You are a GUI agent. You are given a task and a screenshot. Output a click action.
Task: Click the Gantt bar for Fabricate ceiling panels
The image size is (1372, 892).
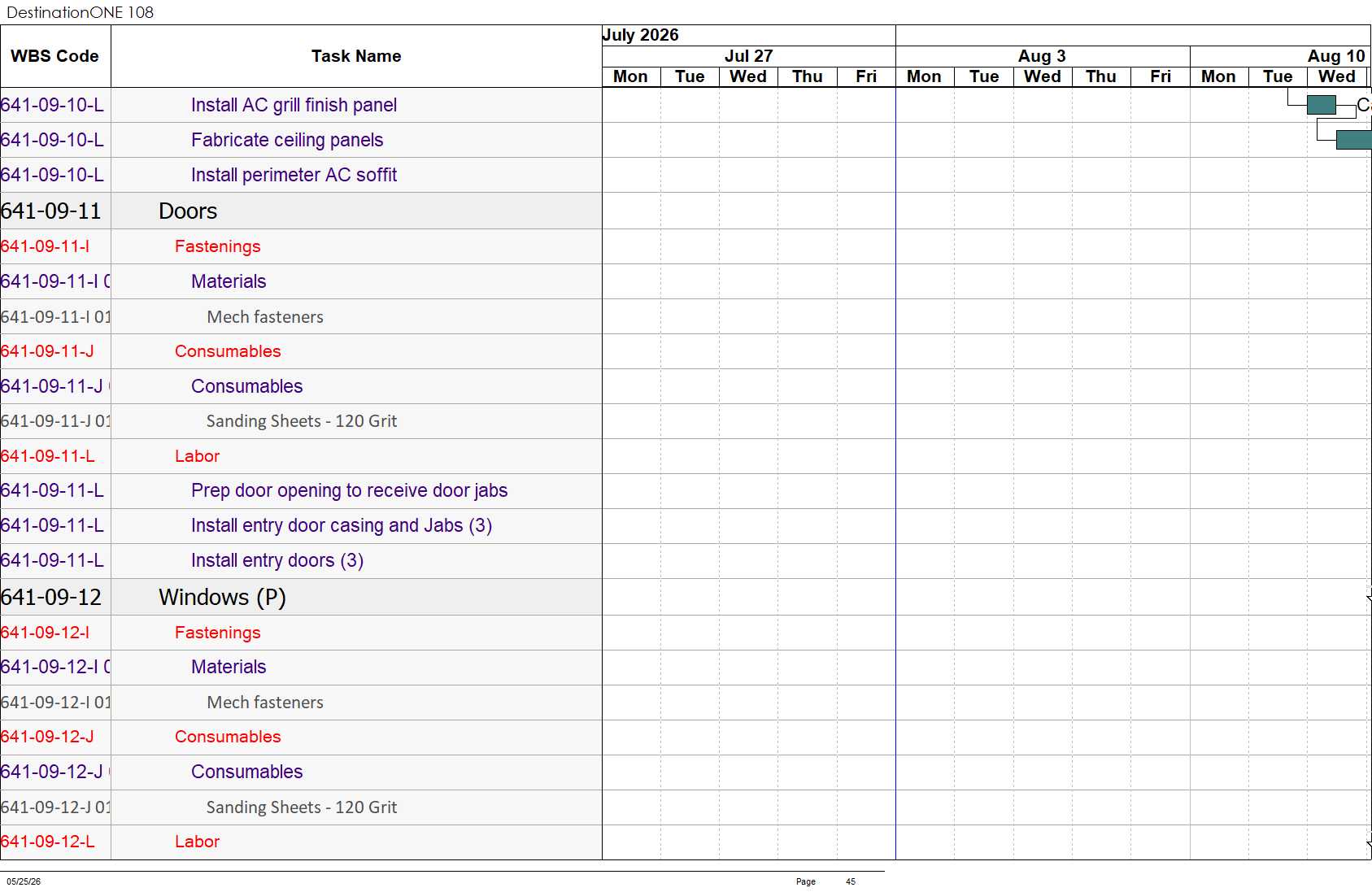1353,140
